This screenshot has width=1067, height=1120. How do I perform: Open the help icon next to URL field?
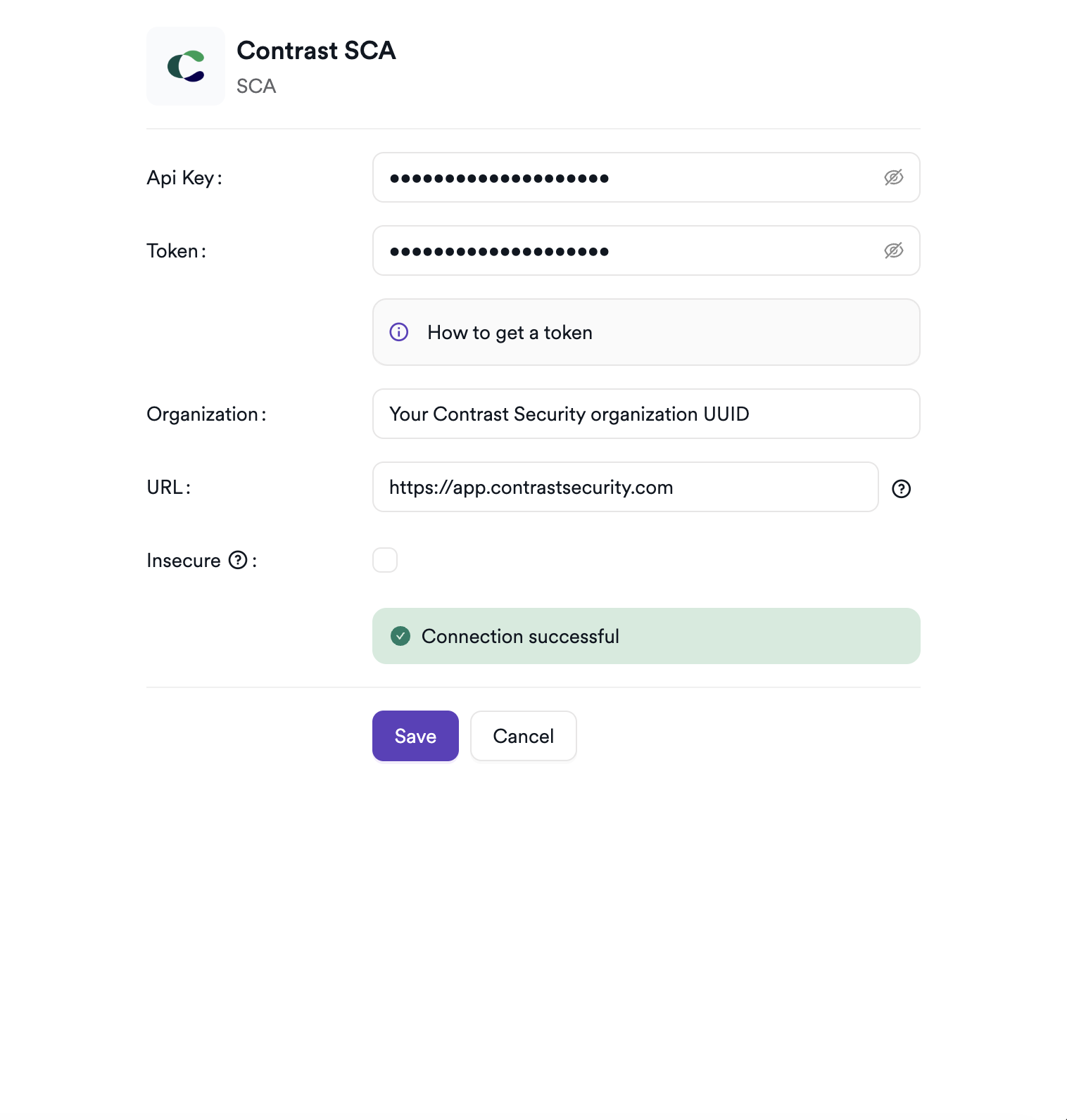click(x=901, y=488)
